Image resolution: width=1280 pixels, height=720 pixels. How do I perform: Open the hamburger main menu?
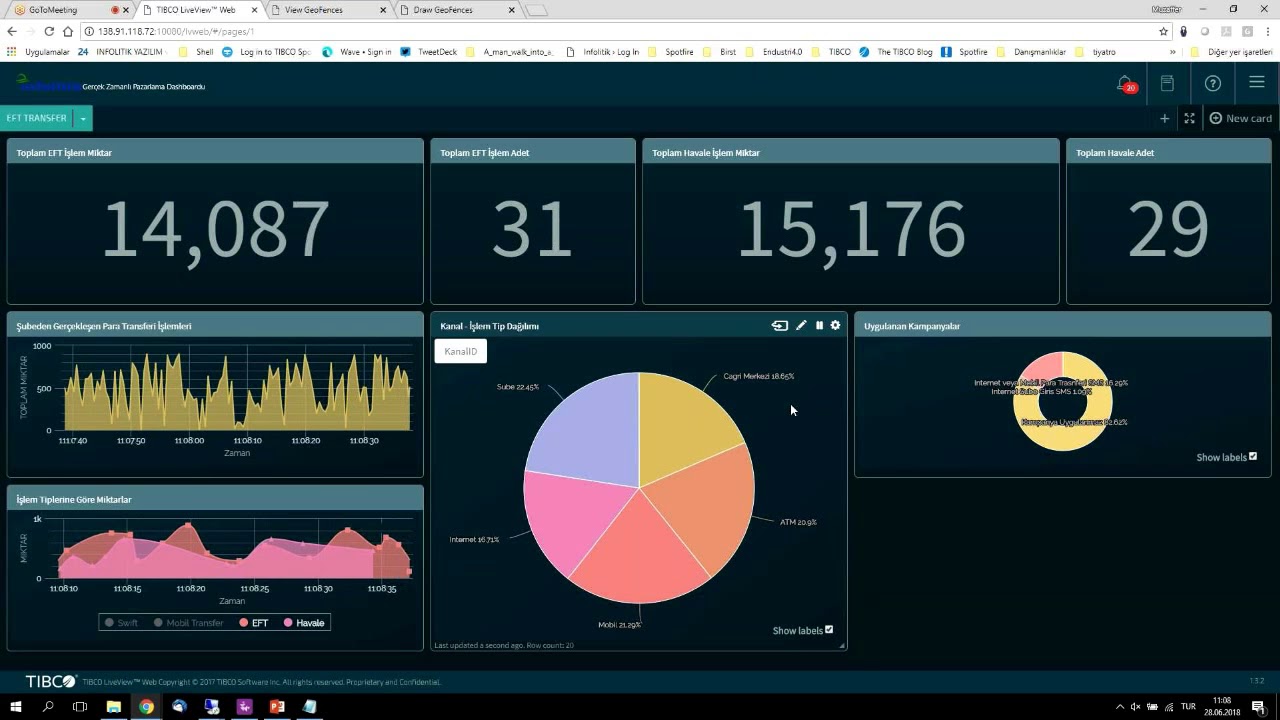1257,83
